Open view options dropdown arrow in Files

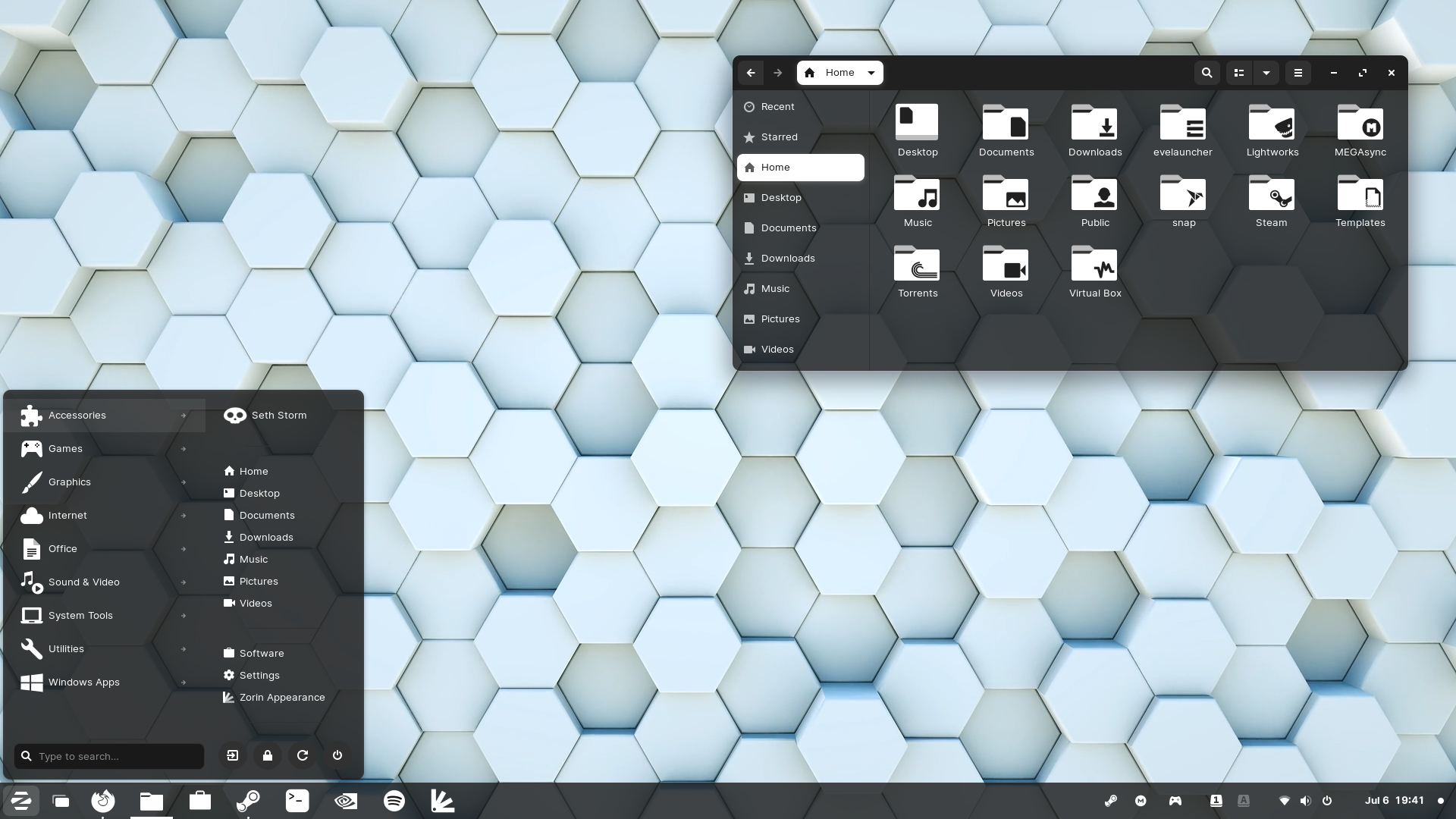point(1266,73)
